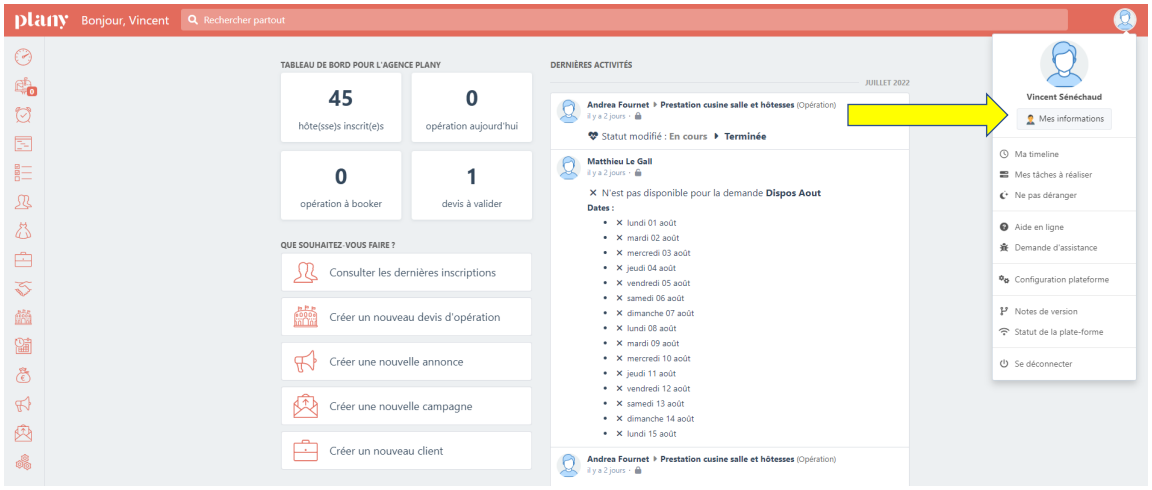Select Créer un nouveau devis d'opération

coord(406,317)
